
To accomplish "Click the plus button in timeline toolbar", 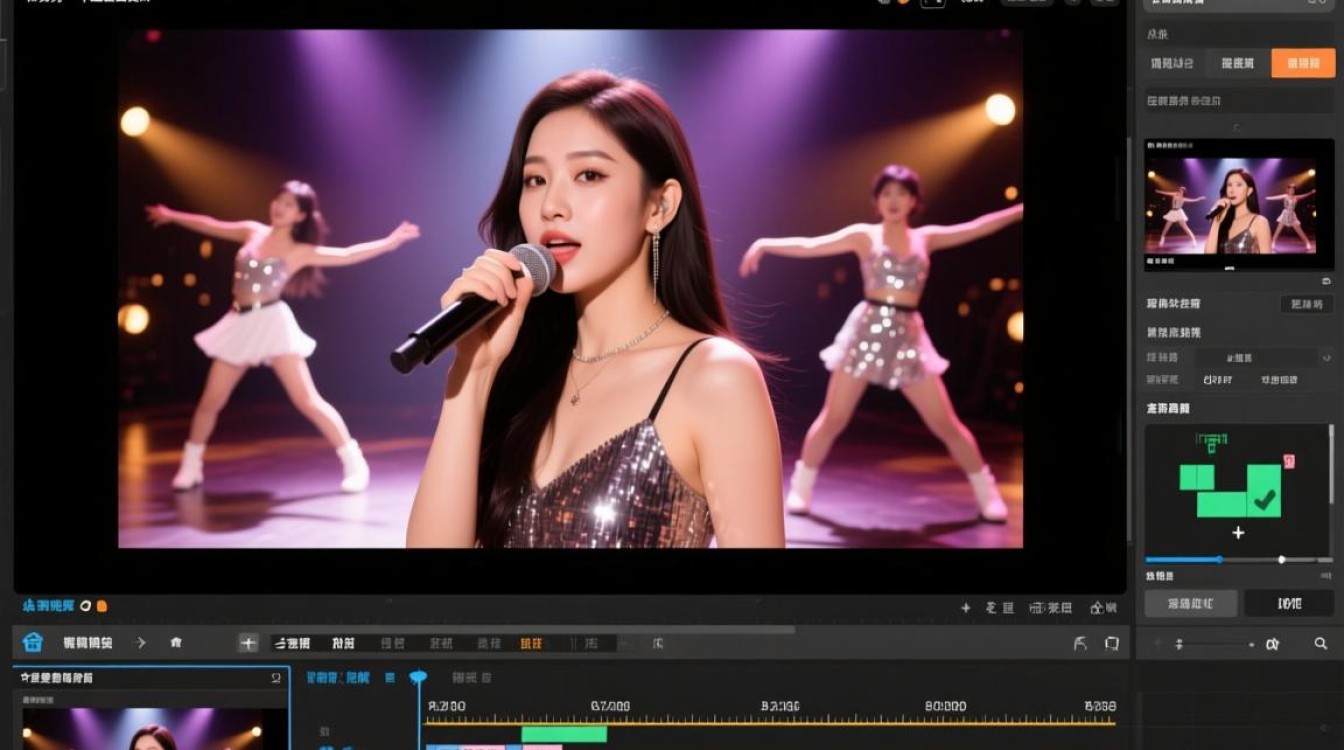I will [x=248, y=643].
